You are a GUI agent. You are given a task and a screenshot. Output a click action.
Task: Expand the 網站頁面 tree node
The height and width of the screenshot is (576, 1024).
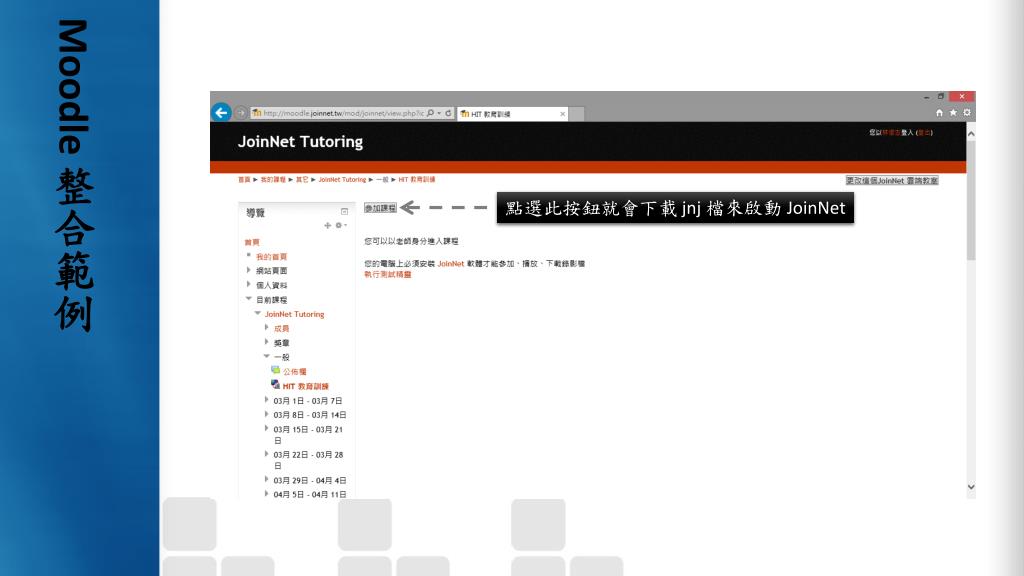[249, 270]
